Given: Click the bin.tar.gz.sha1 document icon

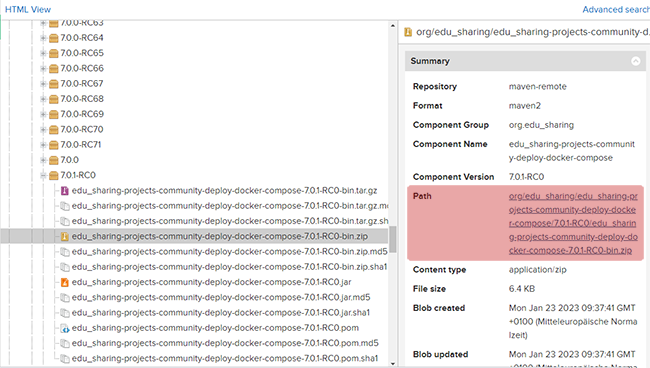Looking at the screenshot, I should 64,221.
